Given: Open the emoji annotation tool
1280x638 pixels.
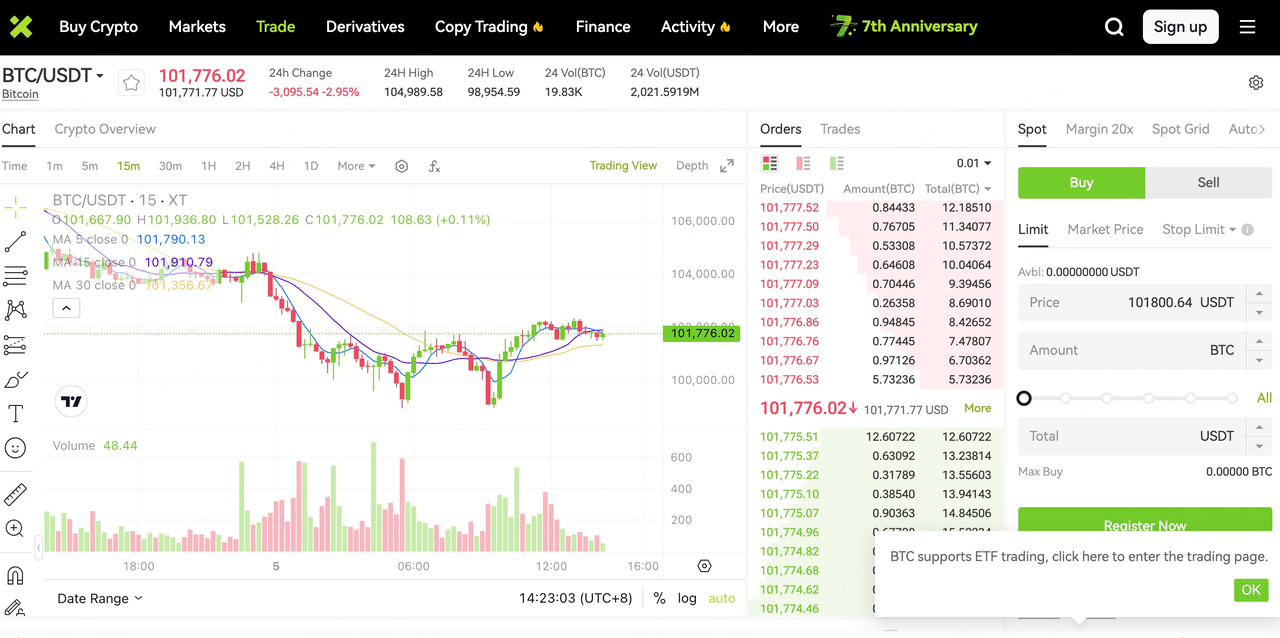Looking at the screenshot, I should point(16,448).
